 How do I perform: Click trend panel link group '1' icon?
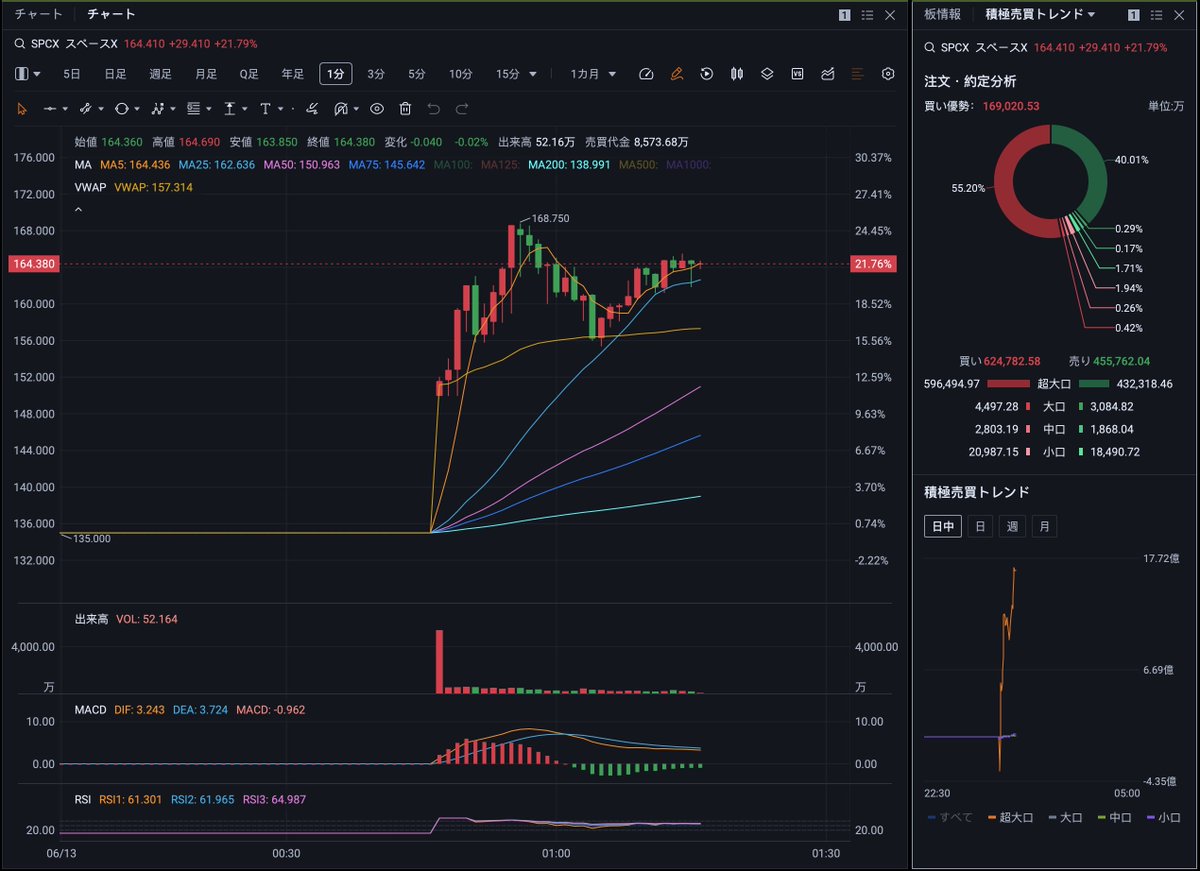[x=1133, y=15]
